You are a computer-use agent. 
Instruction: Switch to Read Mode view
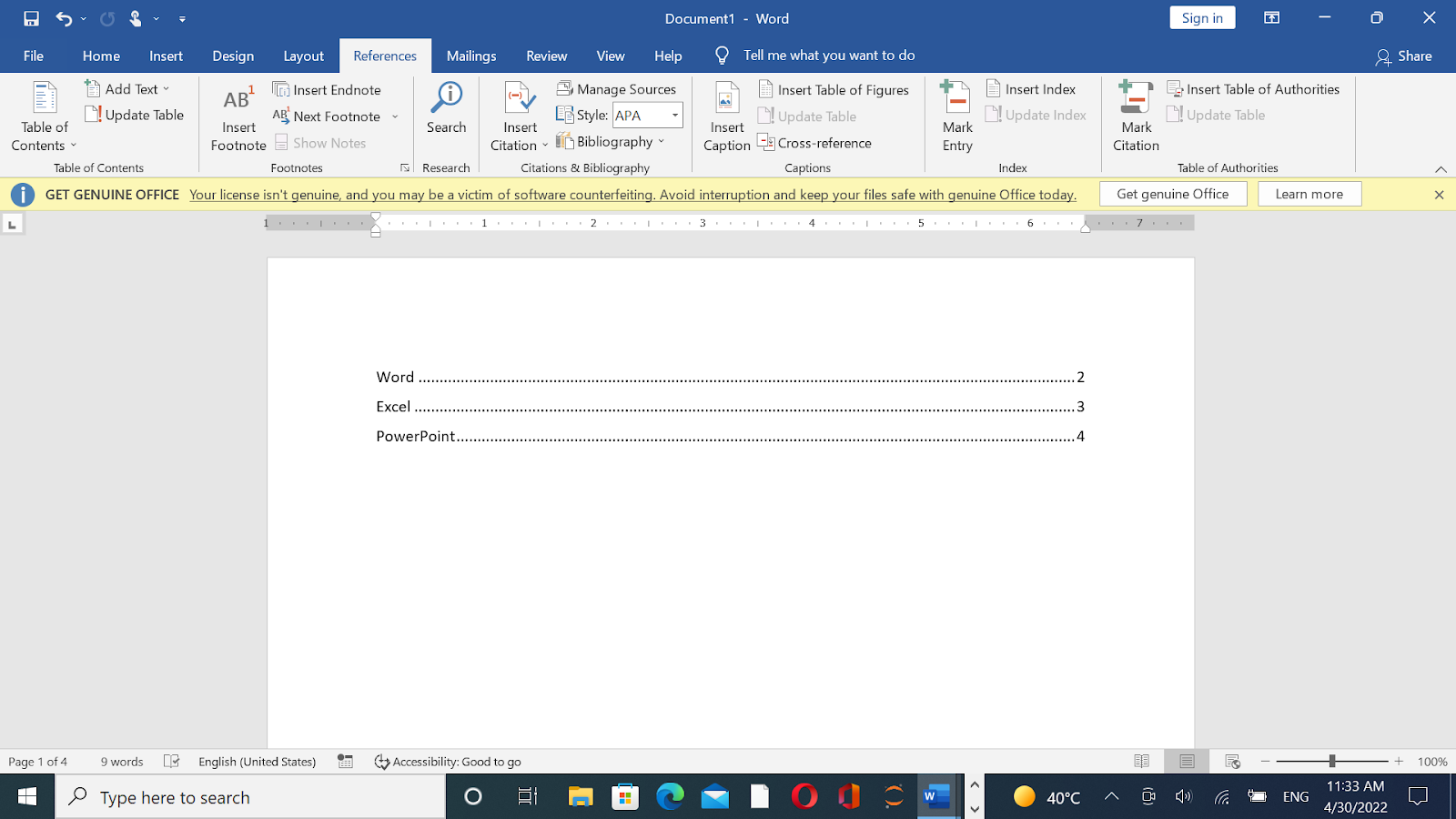pyautogui.click(x=1141, y=762)
